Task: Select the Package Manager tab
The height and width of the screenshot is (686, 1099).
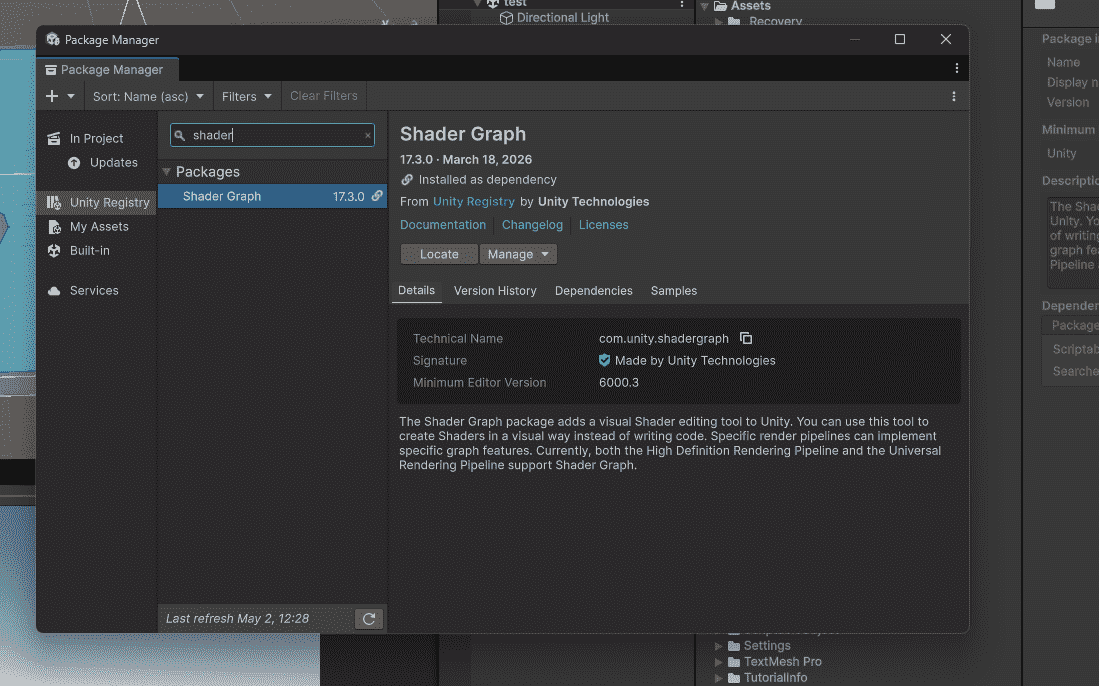Action: point(107,69)
